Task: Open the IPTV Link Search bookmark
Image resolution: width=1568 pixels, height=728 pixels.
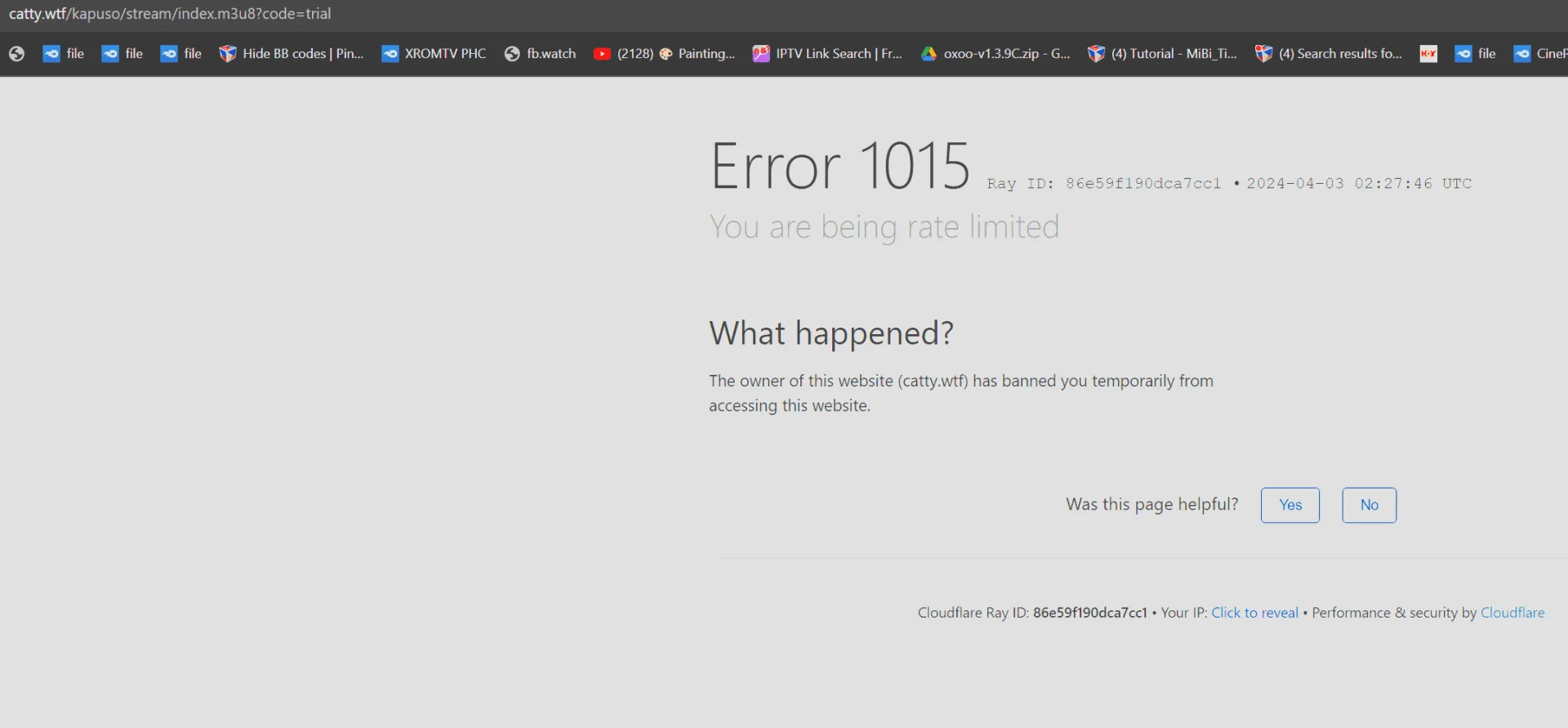Action: point(827,54)
